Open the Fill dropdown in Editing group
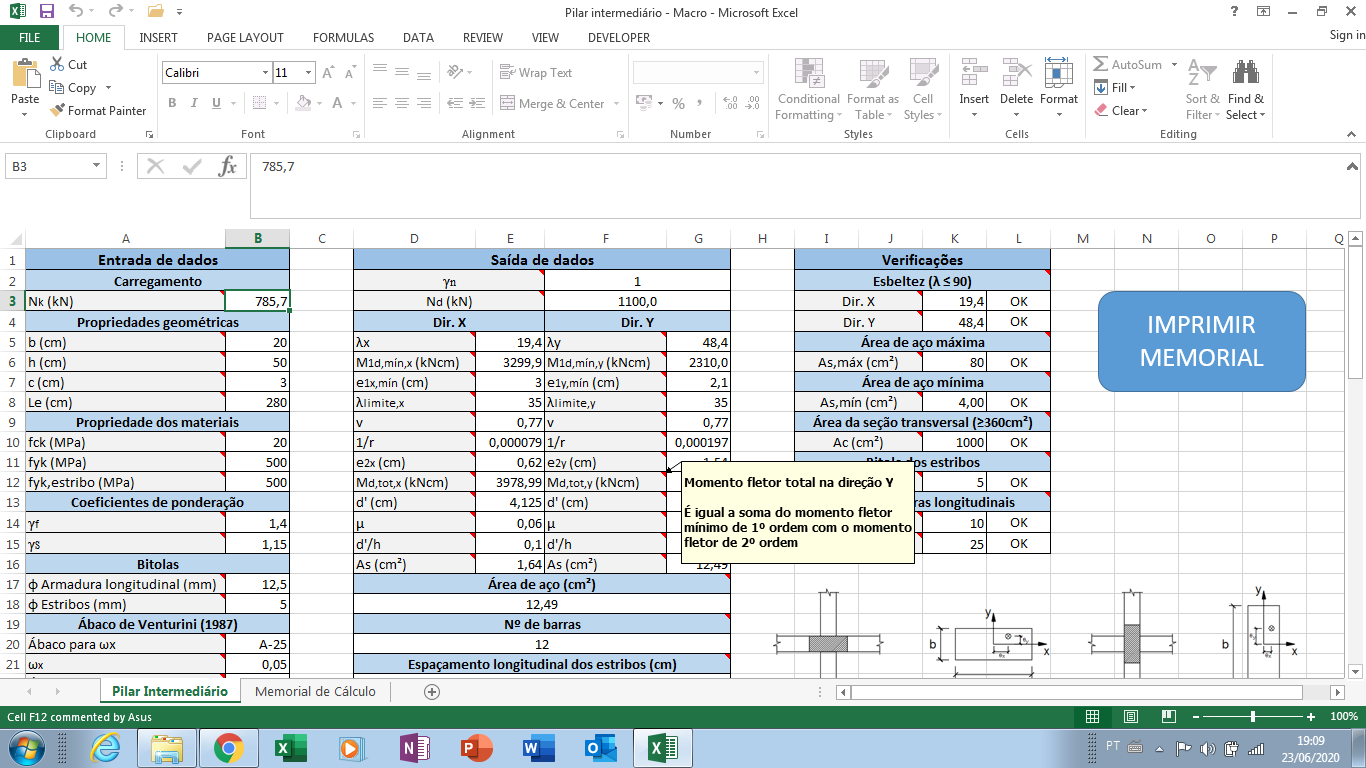1366x768 pixels. click(x=1116, y=87)
